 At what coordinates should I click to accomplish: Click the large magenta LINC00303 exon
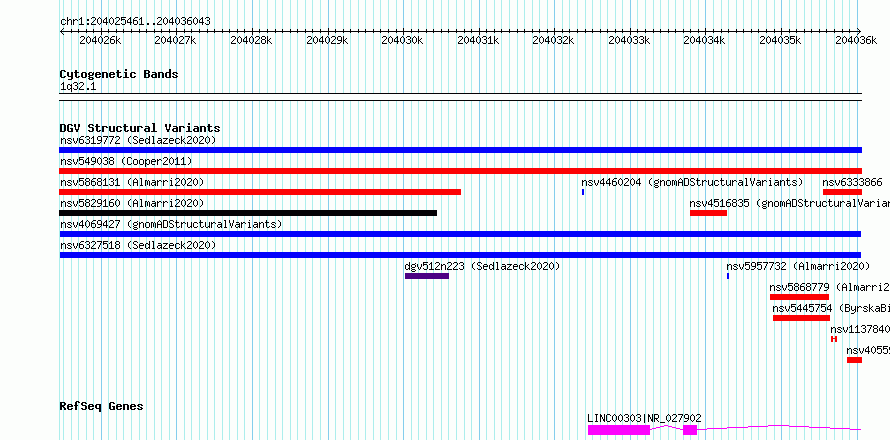click(x=619, y=430)
